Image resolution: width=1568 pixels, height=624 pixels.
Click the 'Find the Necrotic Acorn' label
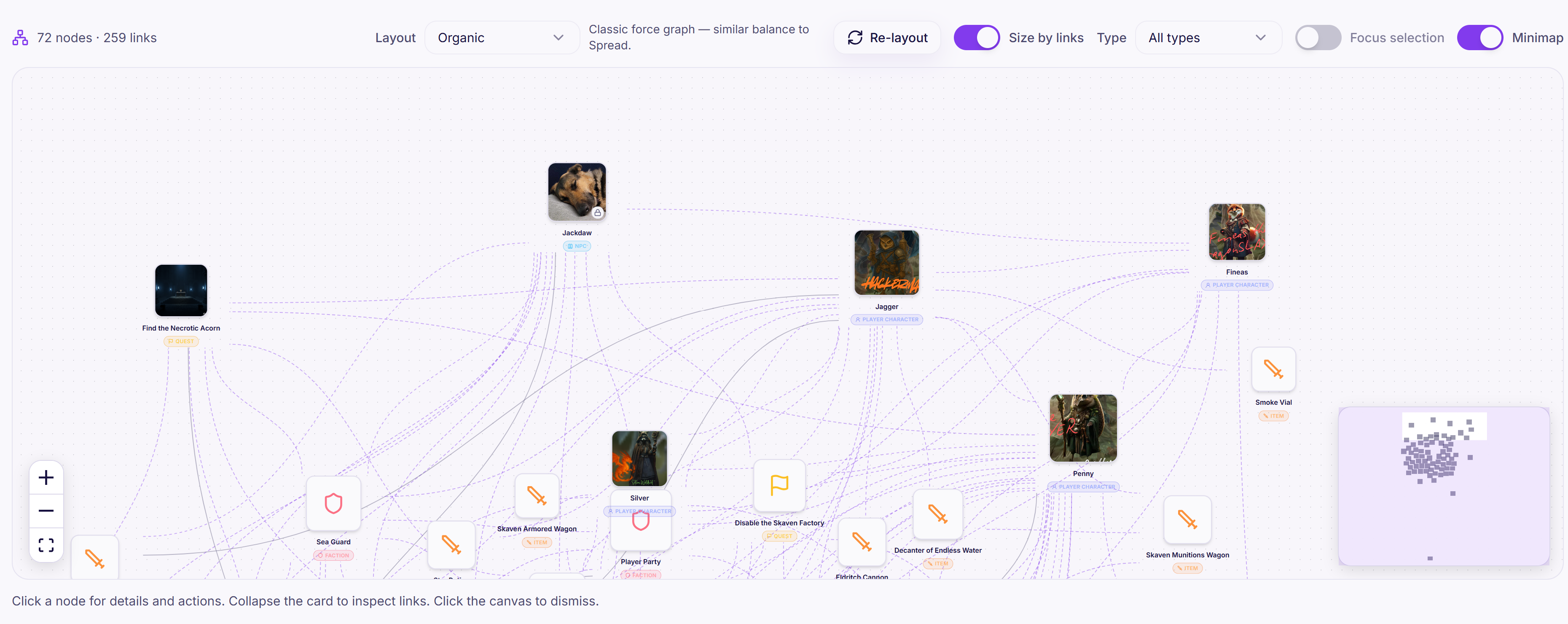[x=181, y=328]
